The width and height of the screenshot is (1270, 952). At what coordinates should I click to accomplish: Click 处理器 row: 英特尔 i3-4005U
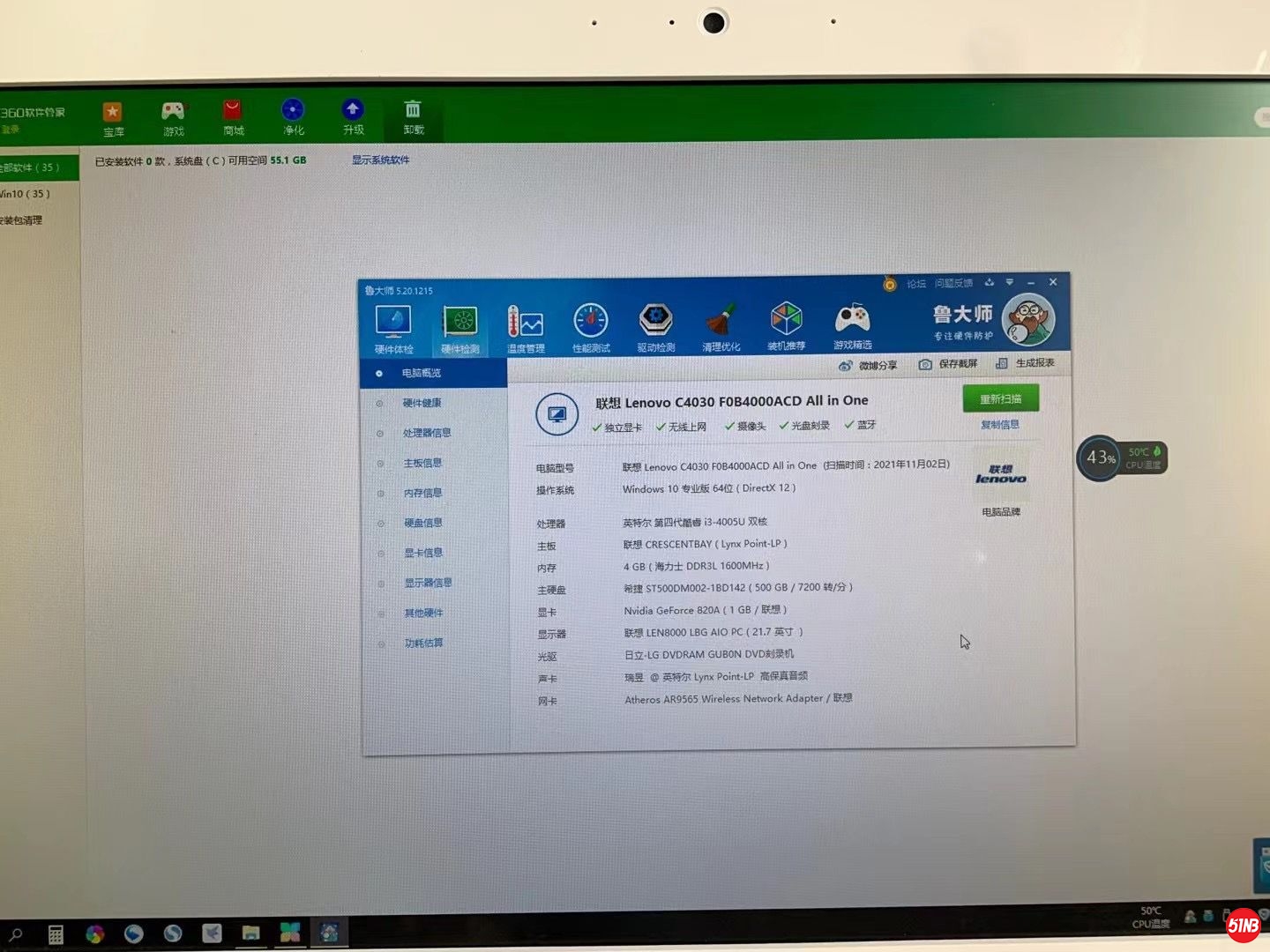click(695, 522)
